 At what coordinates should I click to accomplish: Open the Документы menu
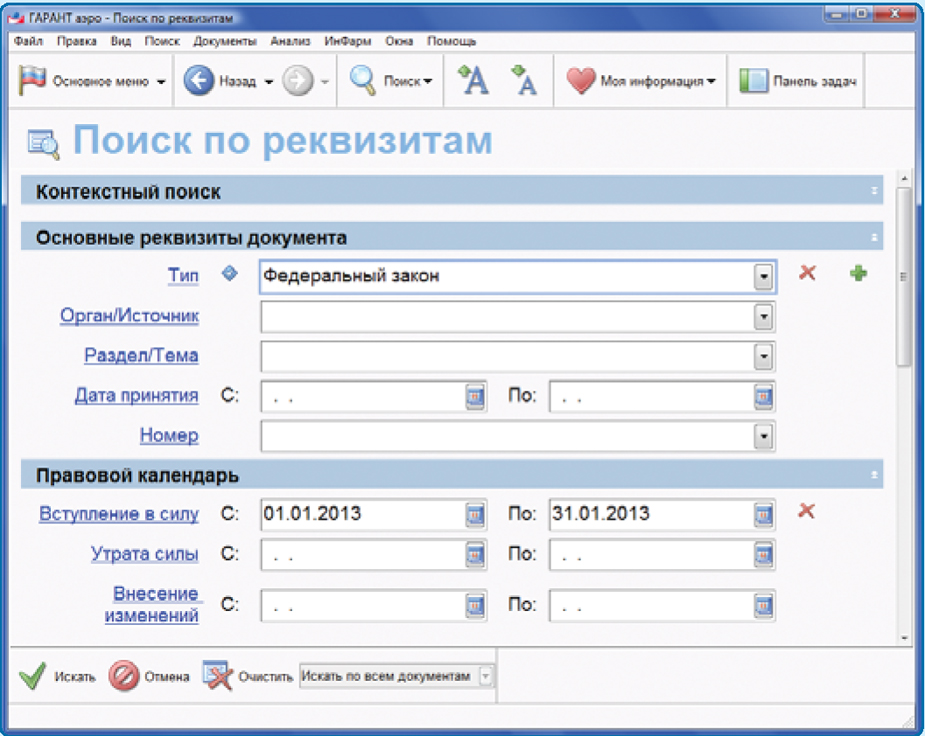[226, 42]
